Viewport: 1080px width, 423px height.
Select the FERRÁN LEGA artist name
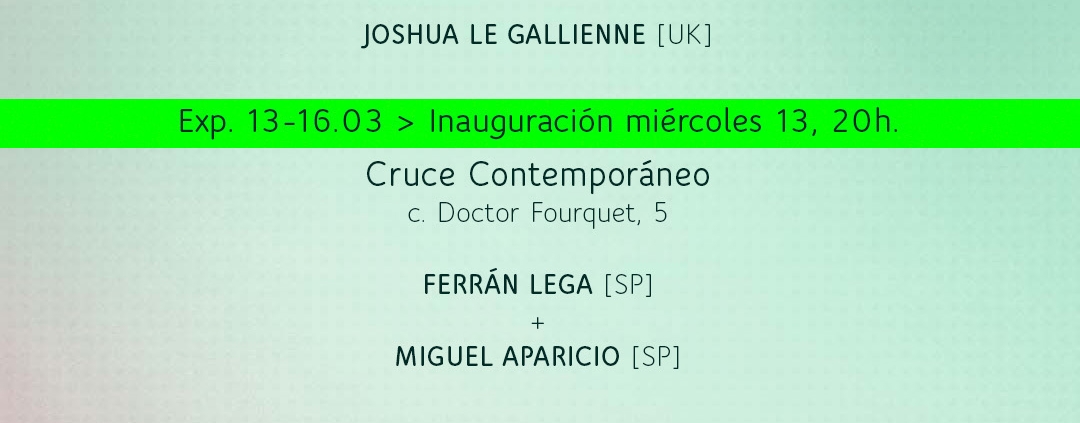(x=508, y=285)
